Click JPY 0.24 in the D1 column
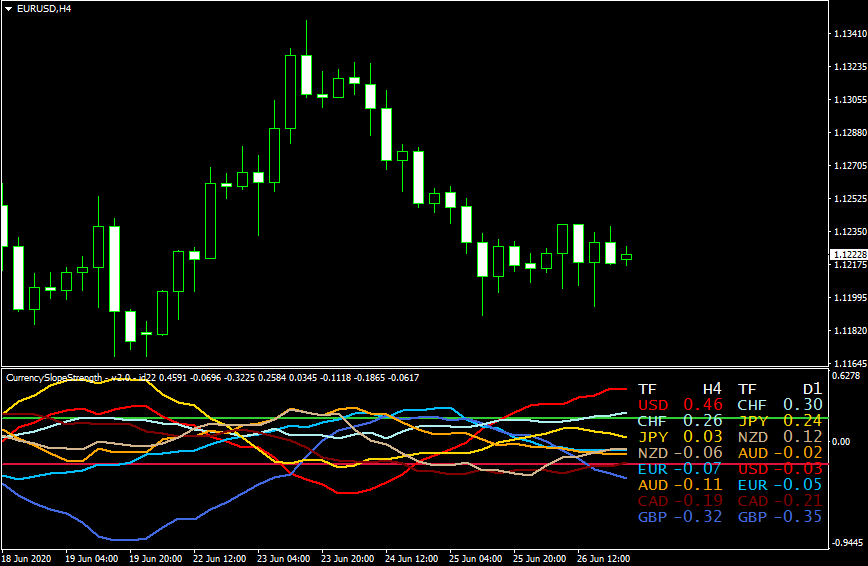The image size is (868, 566). click(x=779, y=421)
